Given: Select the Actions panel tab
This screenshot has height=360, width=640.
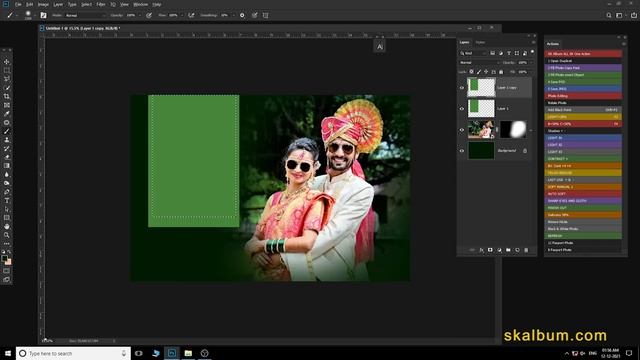Looking at the screenshot, I should click(553, 44).
